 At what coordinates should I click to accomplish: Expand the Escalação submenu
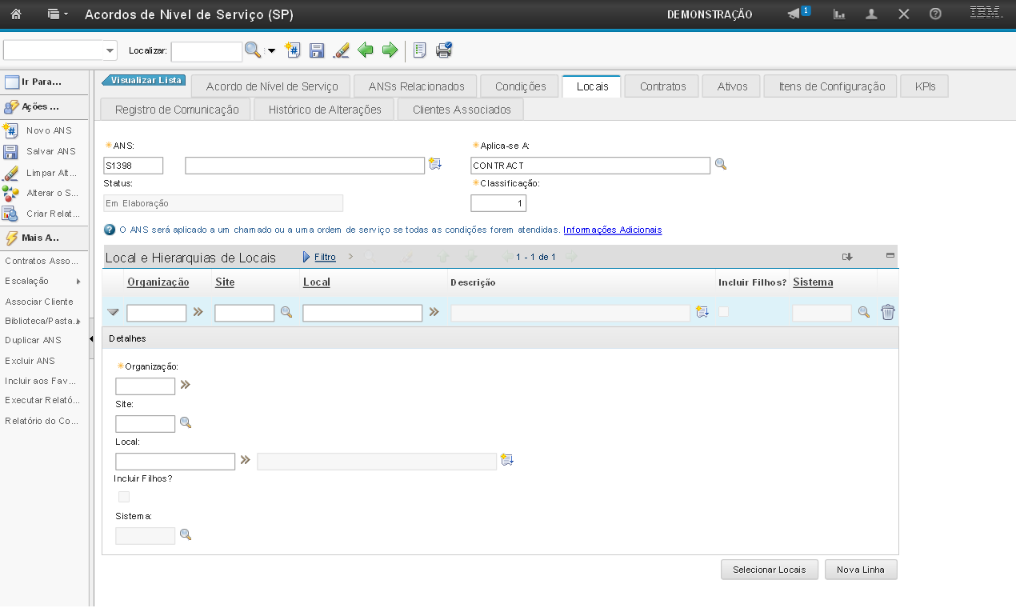[77, 282]
